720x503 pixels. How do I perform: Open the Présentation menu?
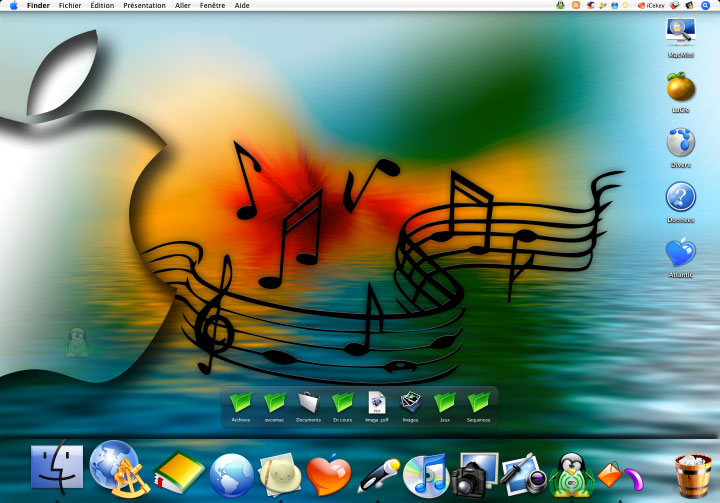click(x=144, y=6)
